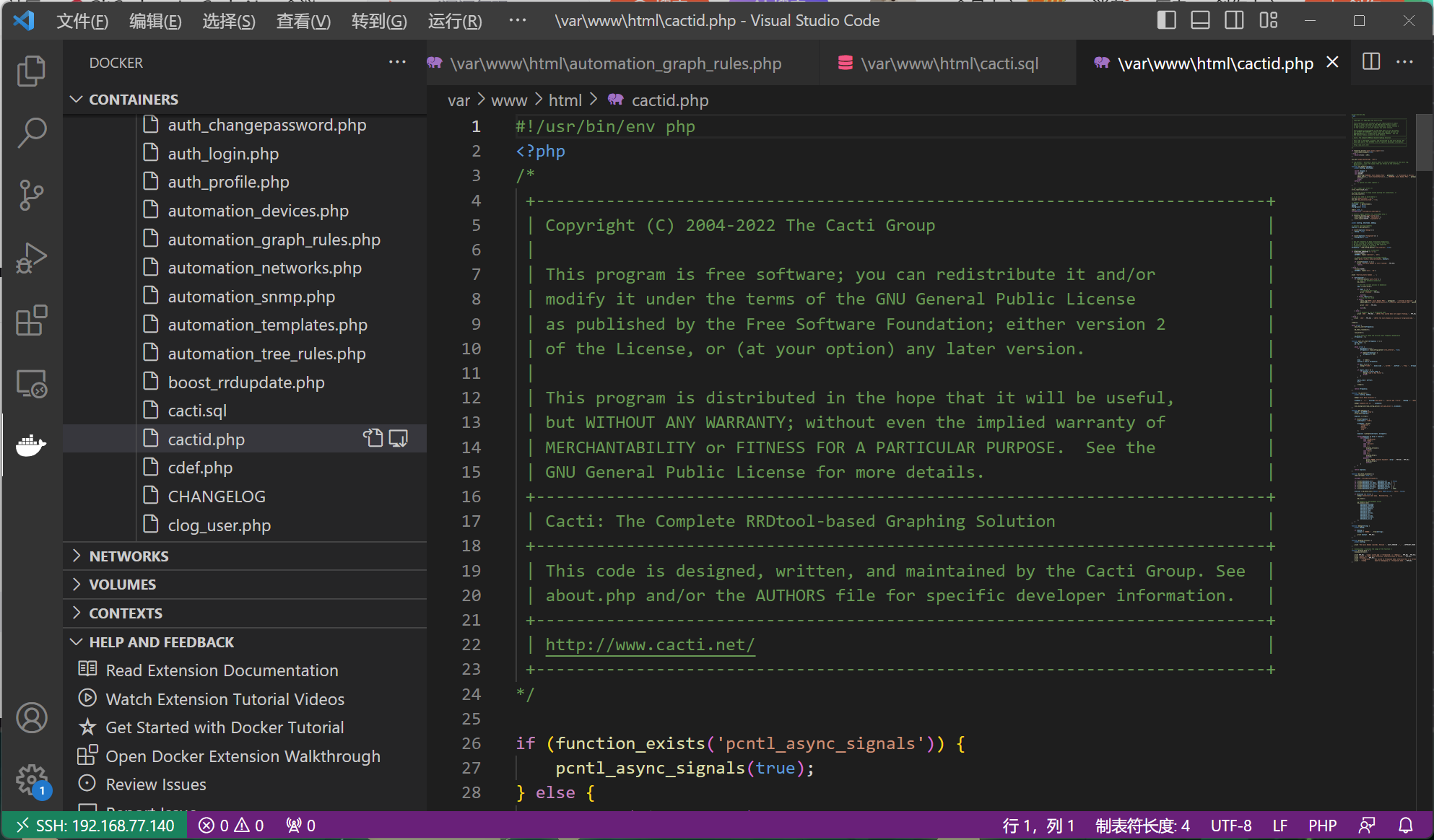Open the Explorer view in activity bar
This screenshot has width=1434, height=840.
click(x=31, y=71)
